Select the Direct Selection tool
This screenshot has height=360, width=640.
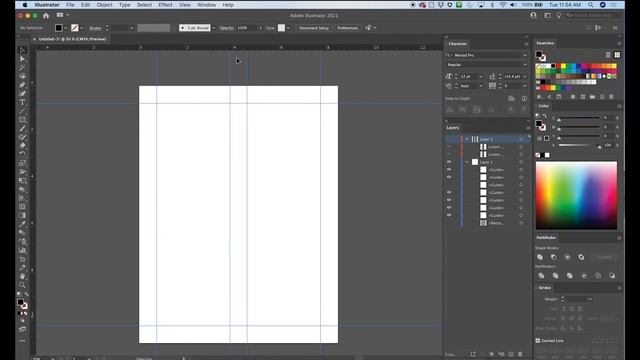22,59
